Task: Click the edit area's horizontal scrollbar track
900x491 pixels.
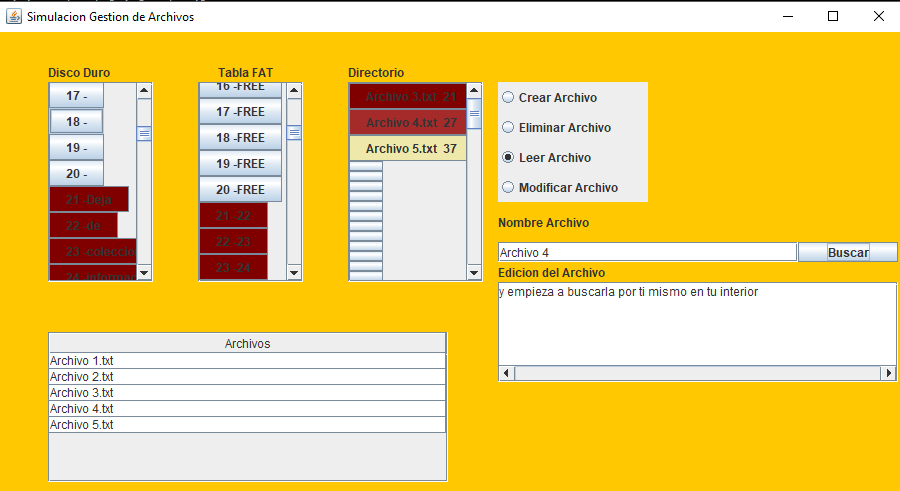Action: (697, 373)
